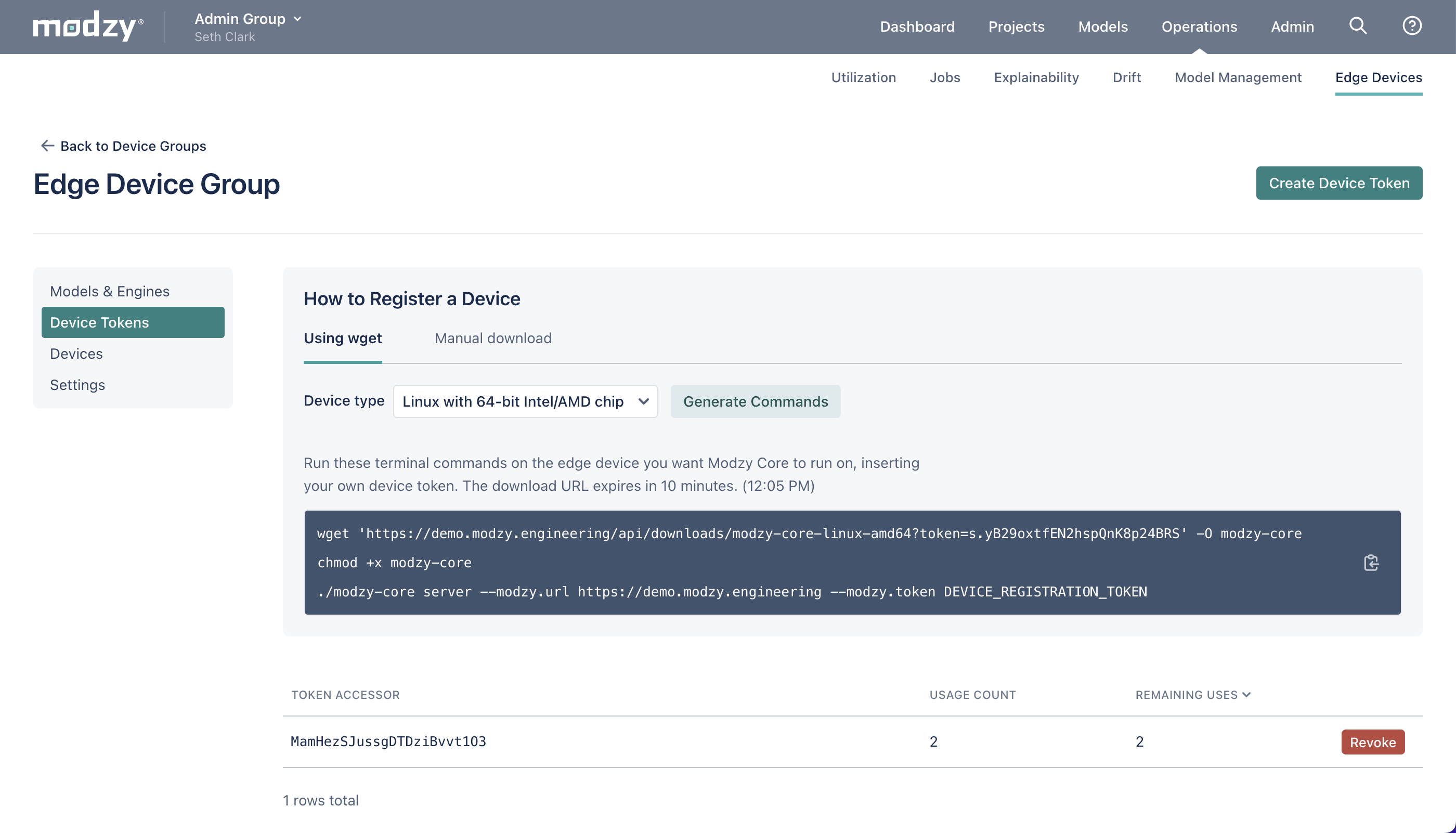
Task: Copy commands with the clipboard icon
Action: pyautogui.click(x=1371, y=563)
